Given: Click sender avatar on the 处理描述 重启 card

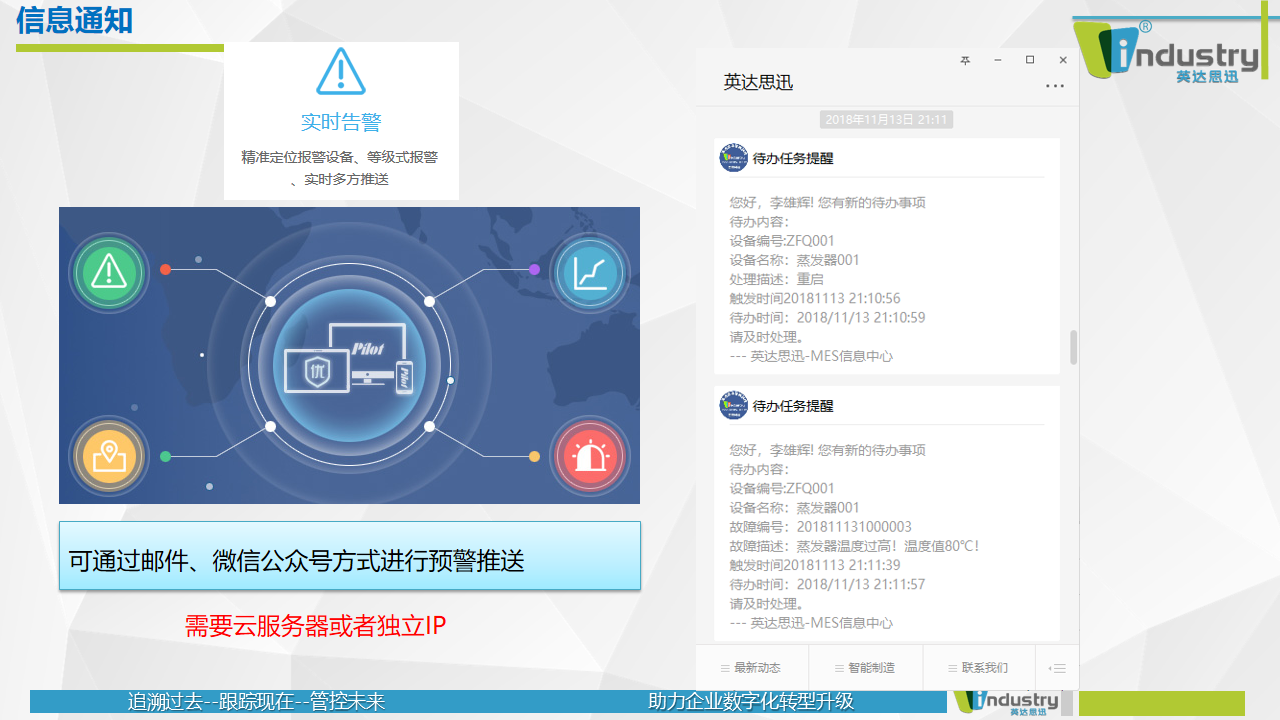Looking at the screenshot, I should pyautogui.click(x=734, y=158).
